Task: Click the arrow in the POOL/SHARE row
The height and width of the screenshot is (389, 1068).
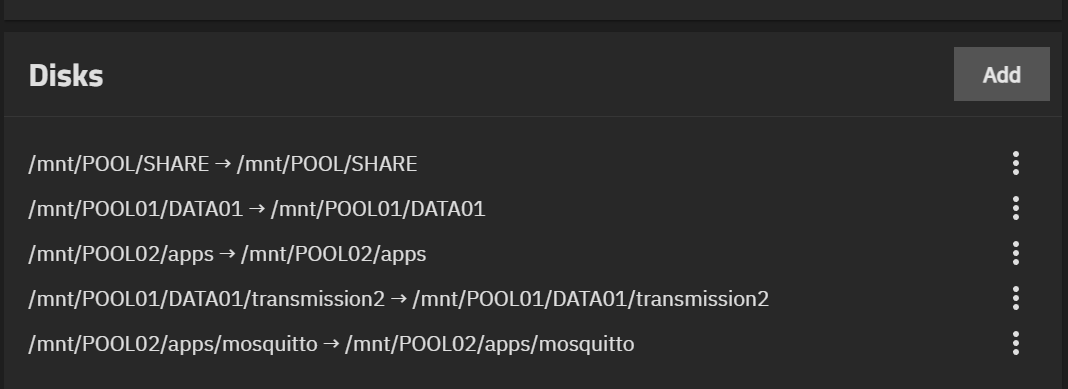Action: pos(223,164)
